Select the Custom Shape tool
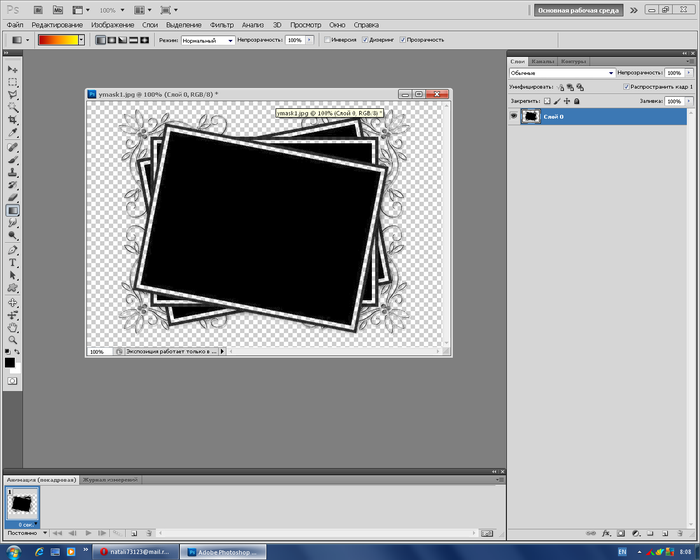This screenshot has width=700, height=560. tap(12, 288)
